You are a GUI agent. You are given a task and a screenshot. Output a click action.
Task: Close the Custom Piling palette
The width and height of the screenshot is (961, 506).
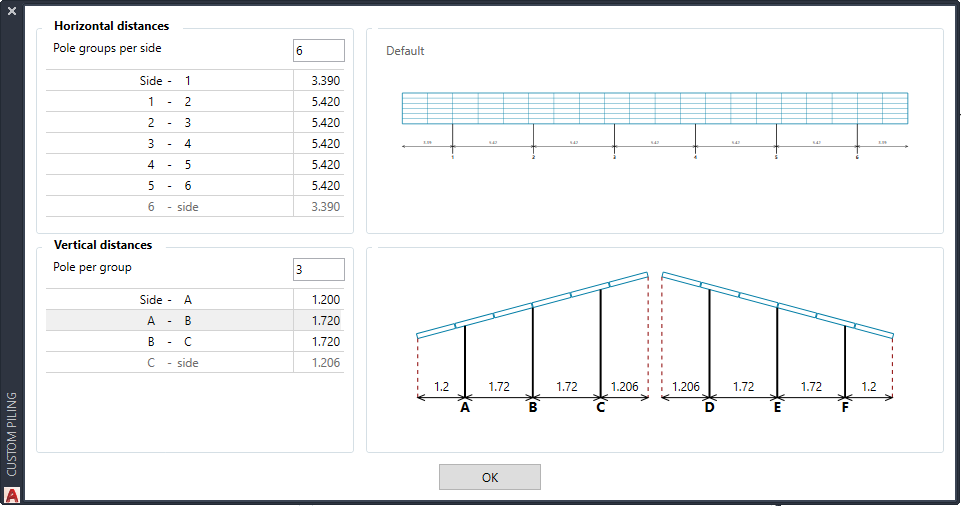[12, 12]
